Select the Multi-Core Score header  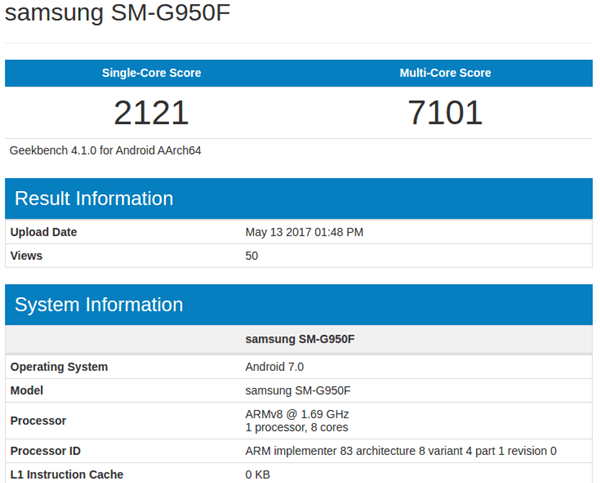(445, 73)
